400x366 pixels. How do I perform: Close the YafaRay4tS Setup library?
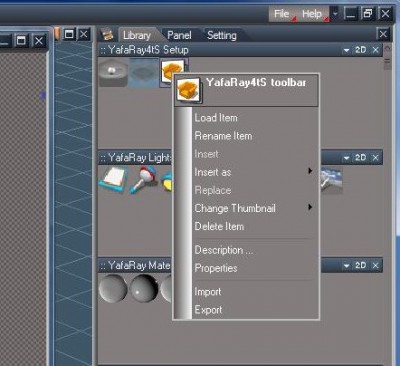[375, 50]
